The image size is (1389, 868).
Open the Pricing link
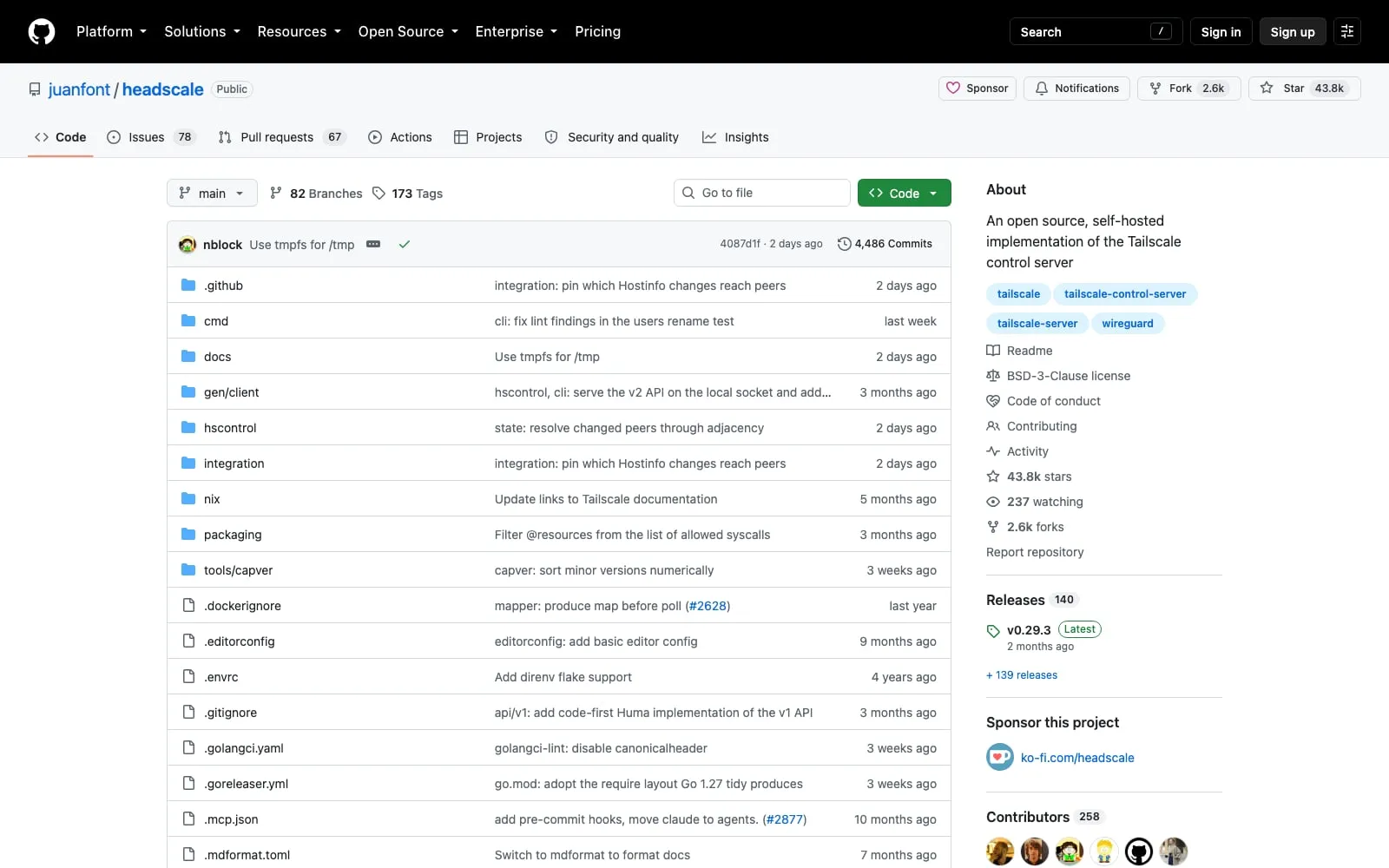point(597,31)
